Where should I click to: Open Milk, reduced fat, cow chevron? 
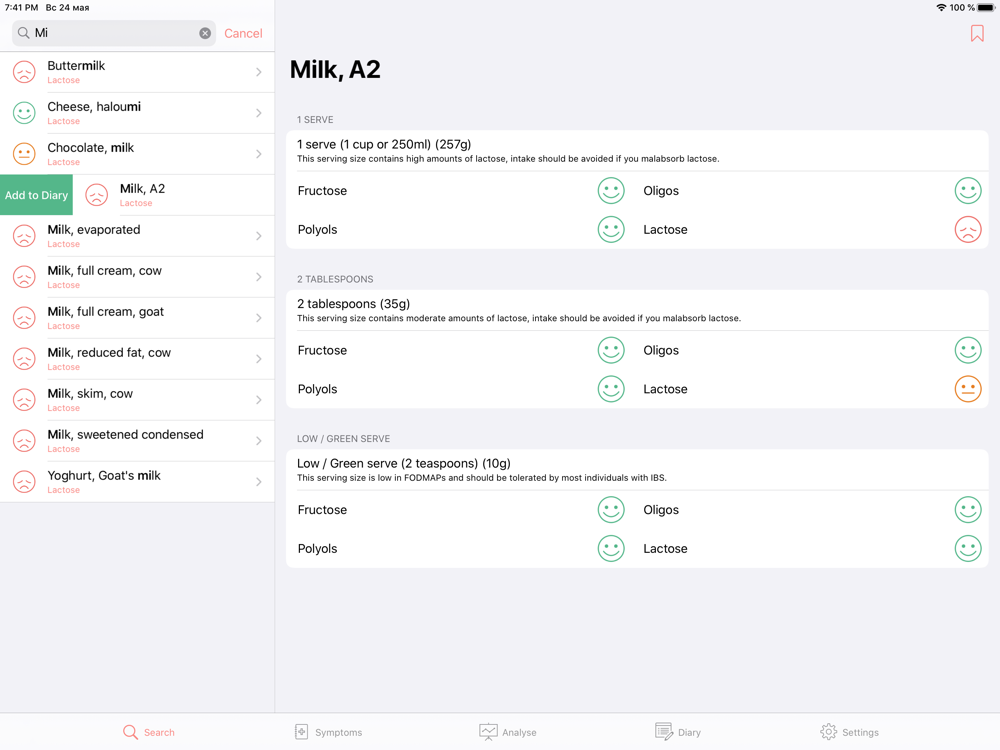tap(259, 358)
